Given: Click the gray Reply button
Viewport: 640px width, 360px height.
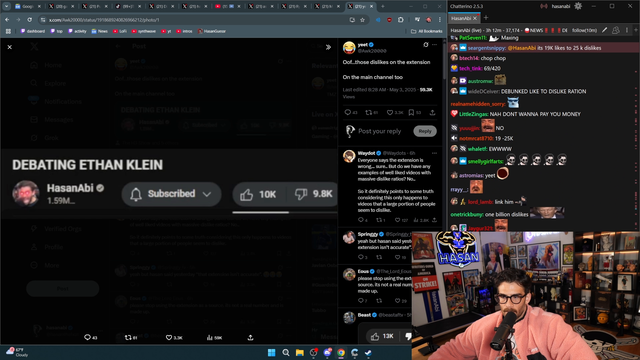Looking at the screenshot, I should (x=425, y=131).
